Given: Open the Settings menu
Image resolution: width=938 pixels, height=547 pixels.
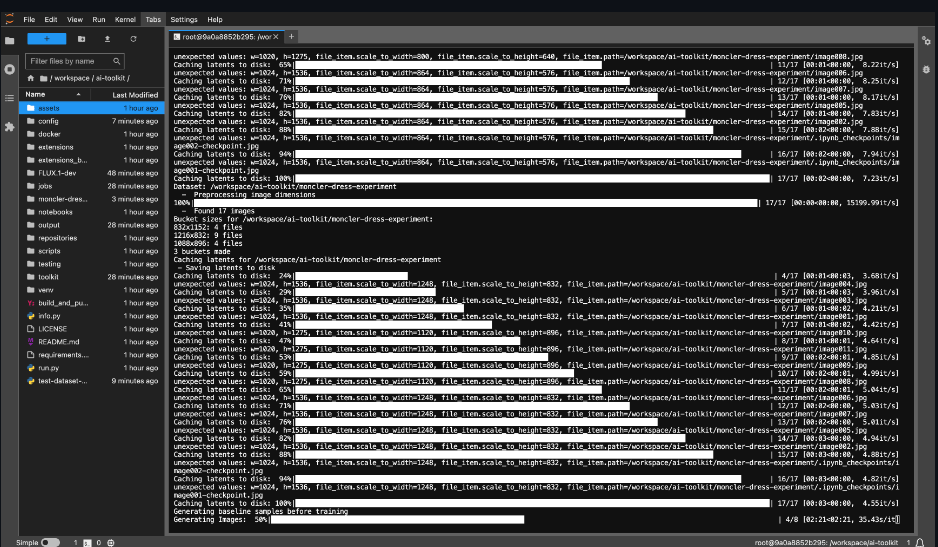Looking at the screenshot, I should [184, 19].
